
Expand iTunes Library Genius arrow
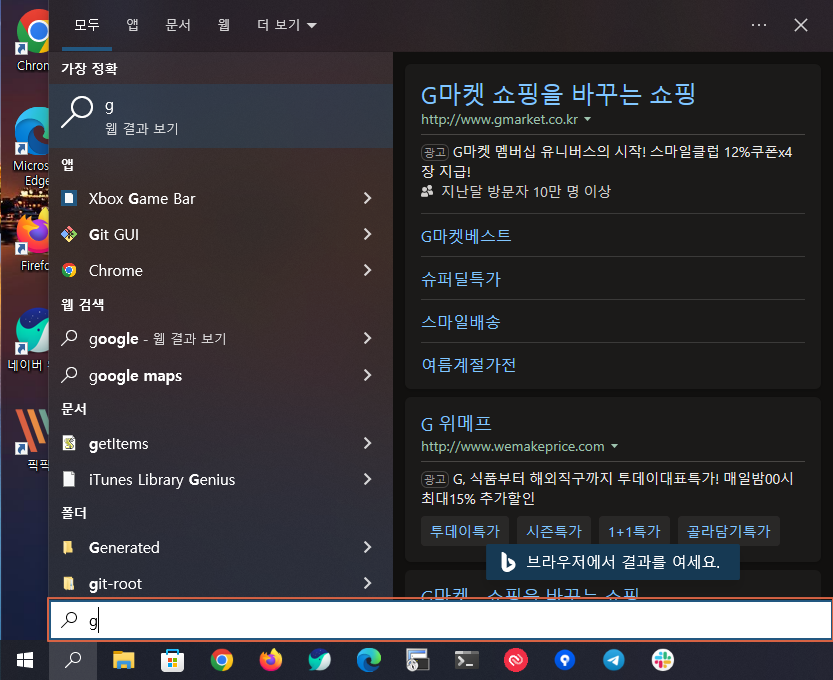(368, 480)
